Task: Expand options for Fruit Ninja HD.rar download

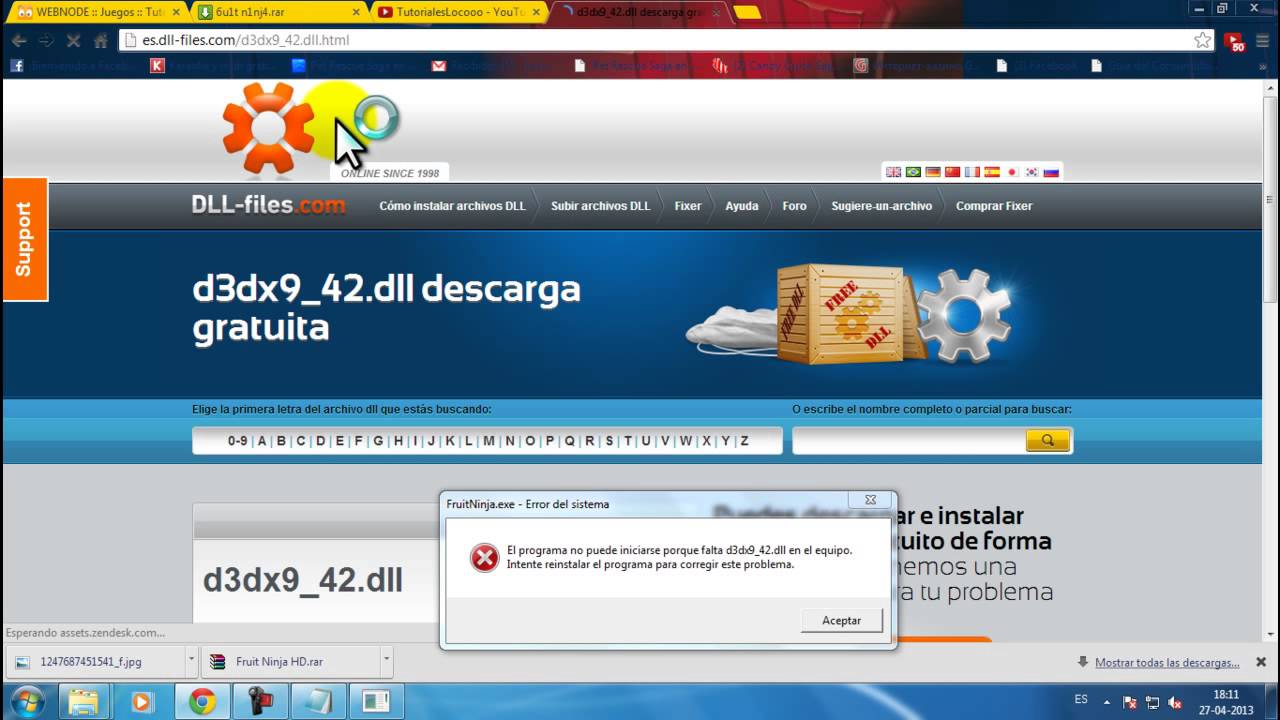Action: click(386, 661)
